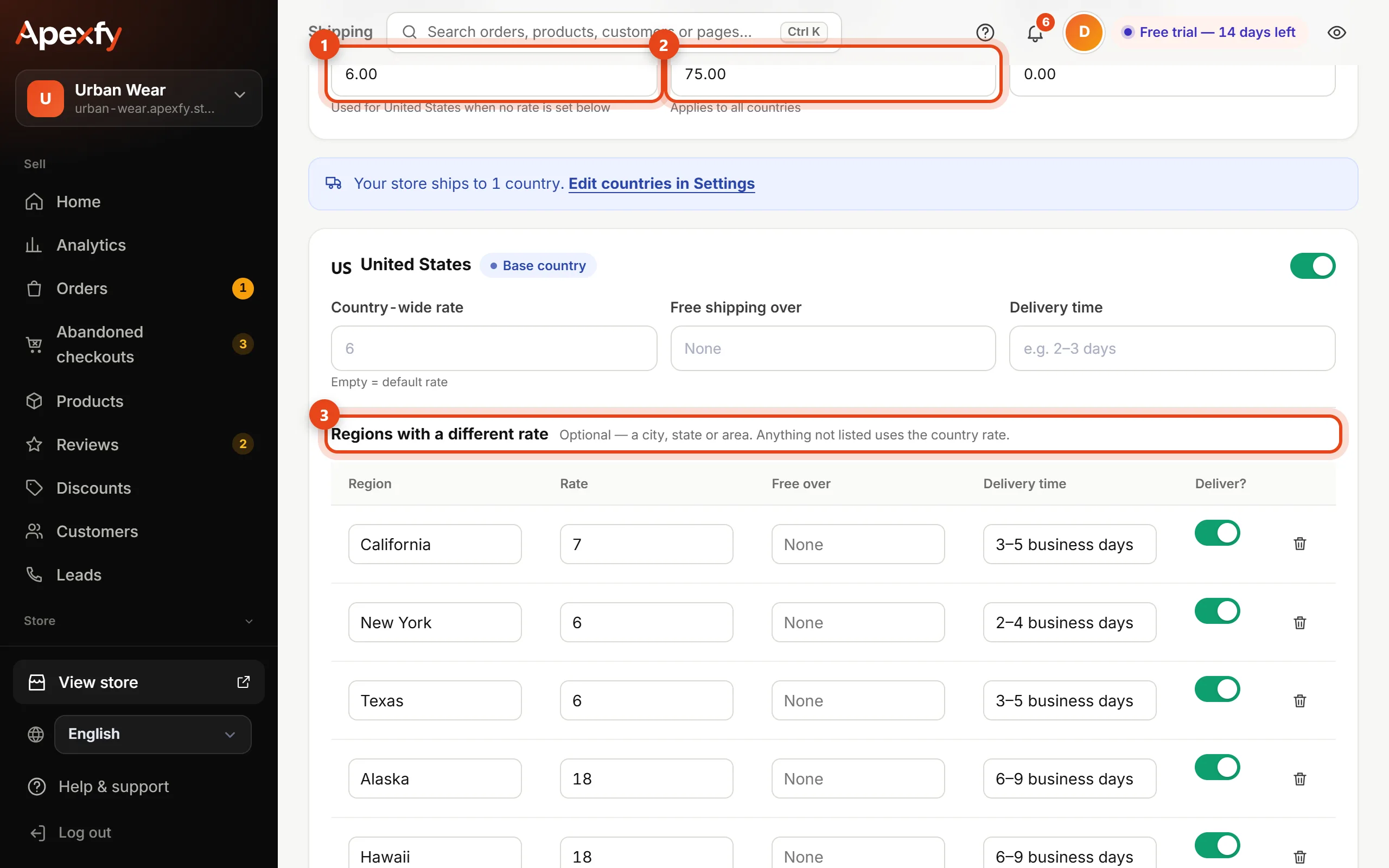This screenshot has width=1389, height=868.
Task: Click Edit countries in Settings link
Action: [661, 183]
